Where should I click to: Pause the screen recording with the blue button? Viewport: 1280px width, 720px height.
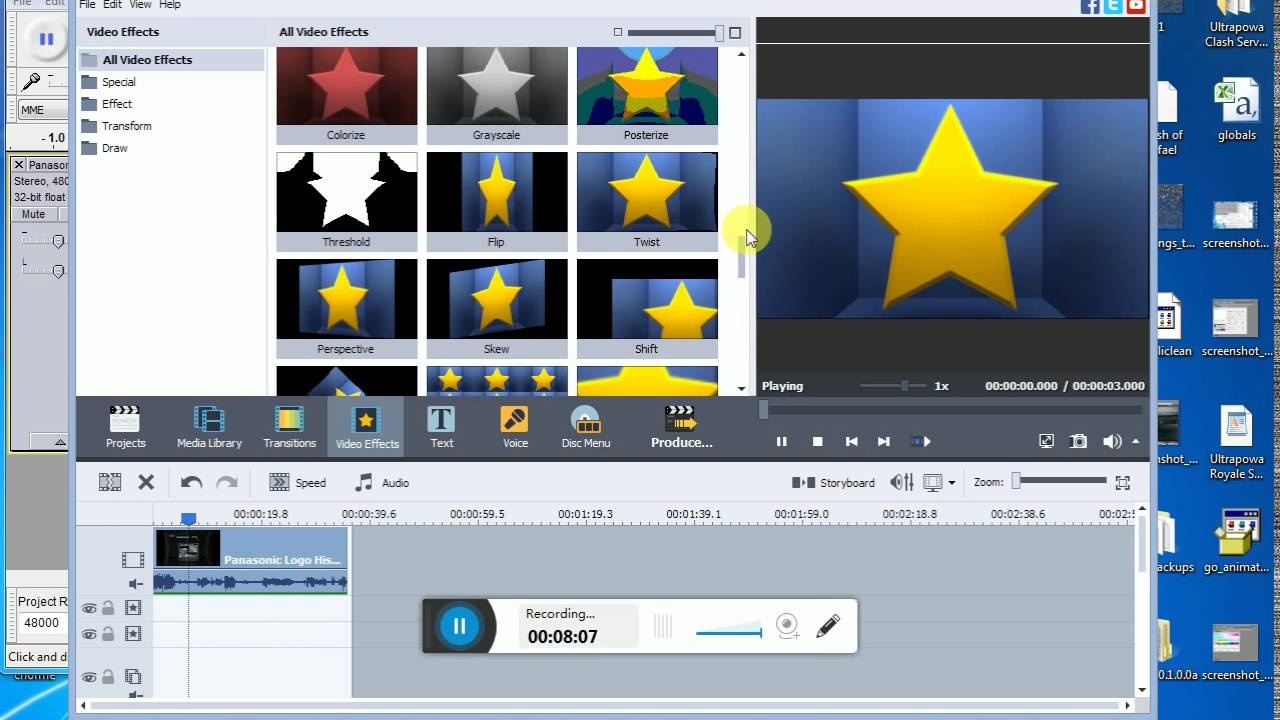460,626
